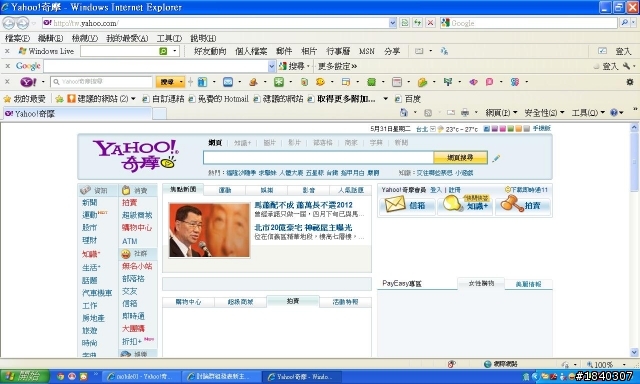Click the 知識+ light bulb button
Image resolution: width=640 pixels, height=384 pixels.
(x=465, y=205)
